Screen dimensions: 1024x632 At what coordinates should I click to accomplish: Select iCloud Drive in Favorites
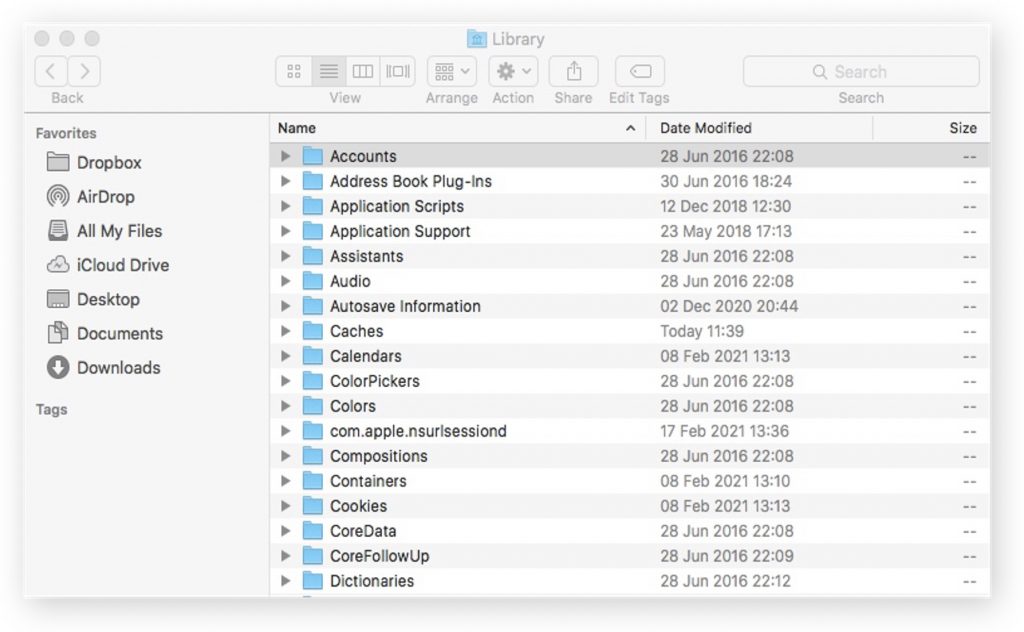tap(122, 265)
